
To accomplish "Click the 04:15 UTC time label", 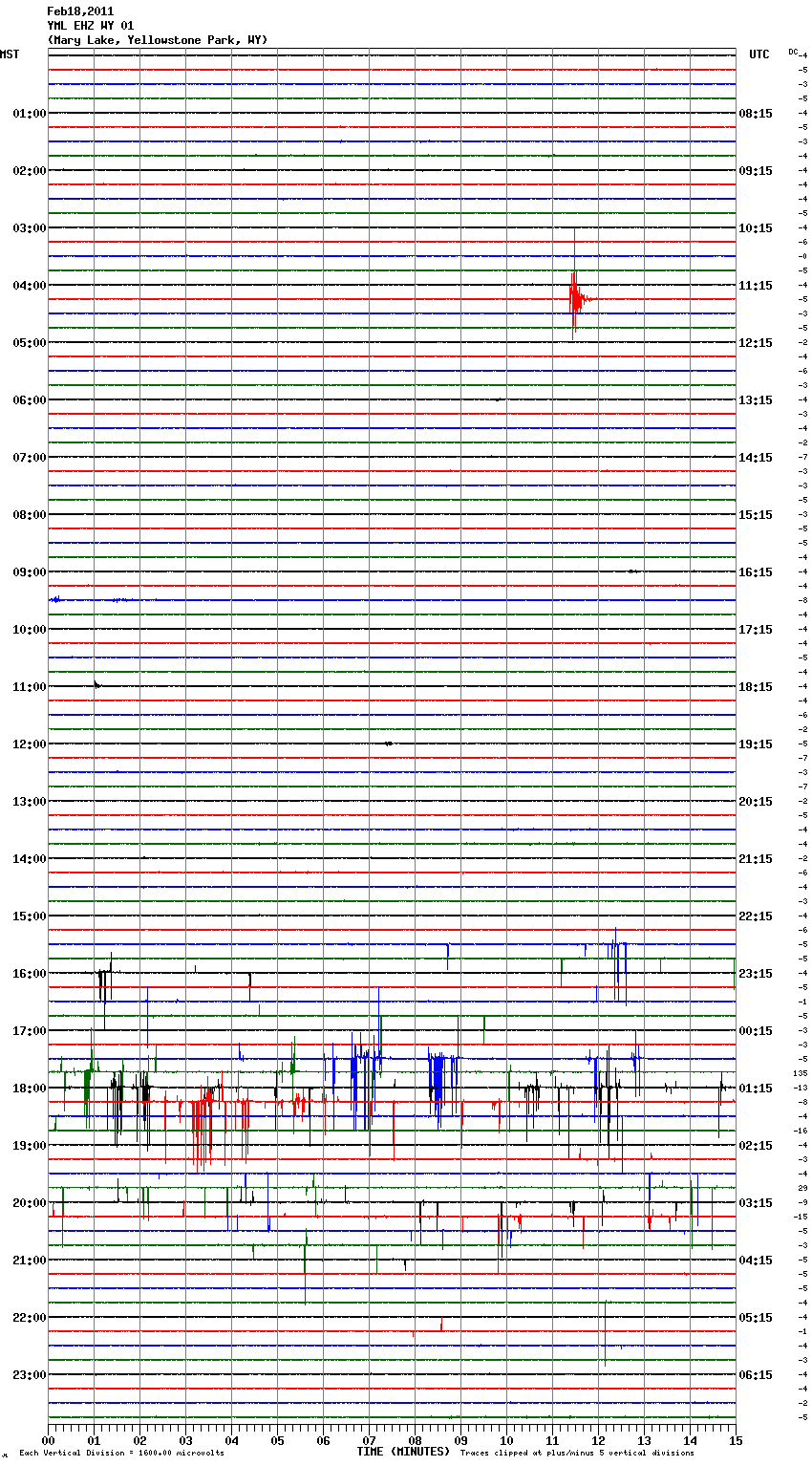I will (756, 1261).
